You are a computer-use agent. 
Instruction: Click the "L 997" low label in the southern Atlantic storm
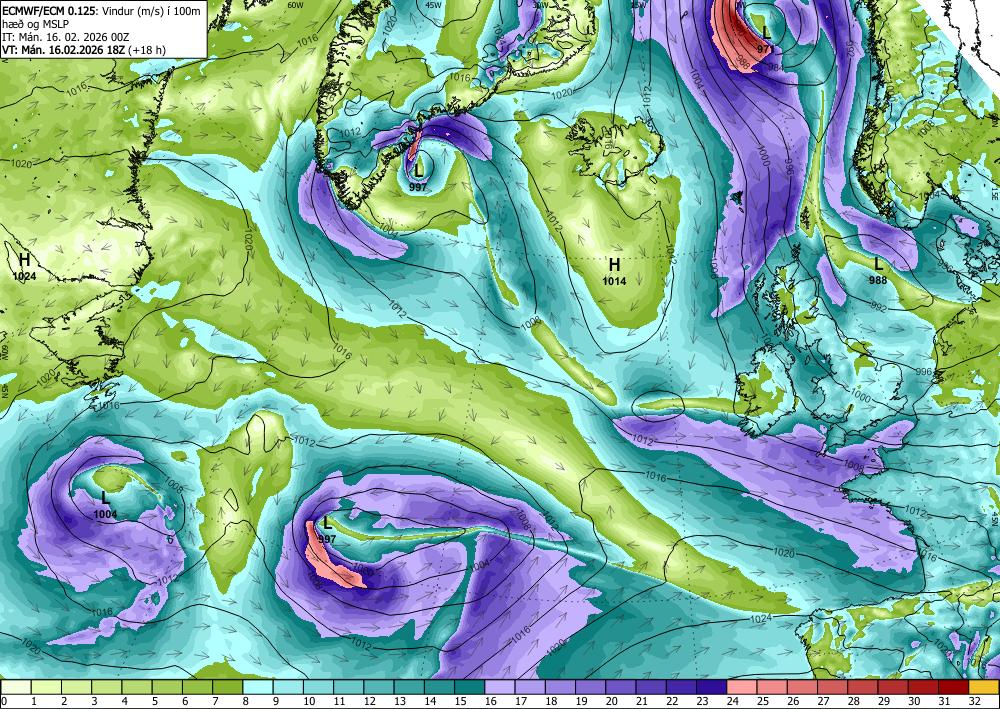coord(327,530)
